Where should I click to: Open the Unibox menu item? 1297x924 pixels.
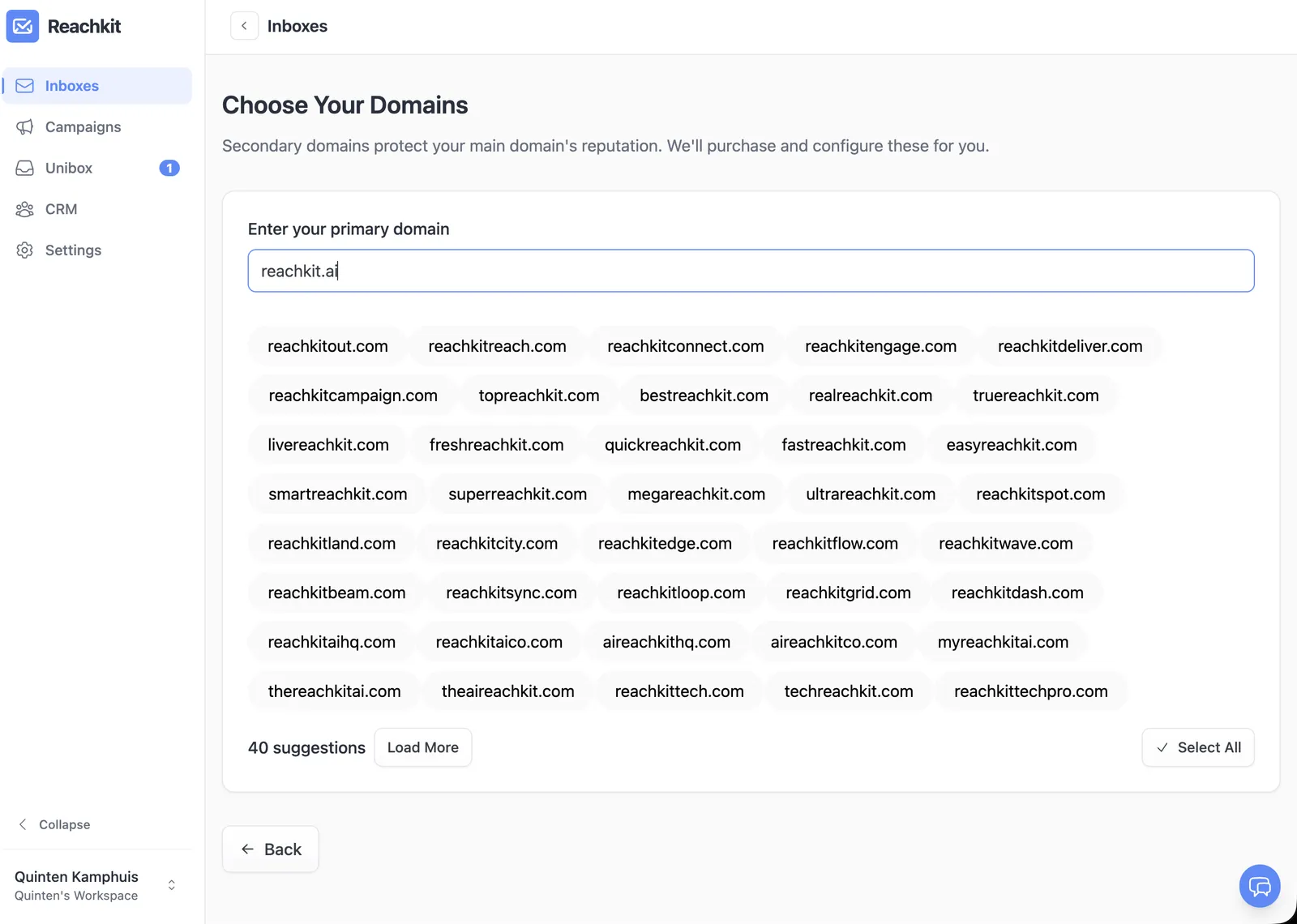tap(97, 168)
